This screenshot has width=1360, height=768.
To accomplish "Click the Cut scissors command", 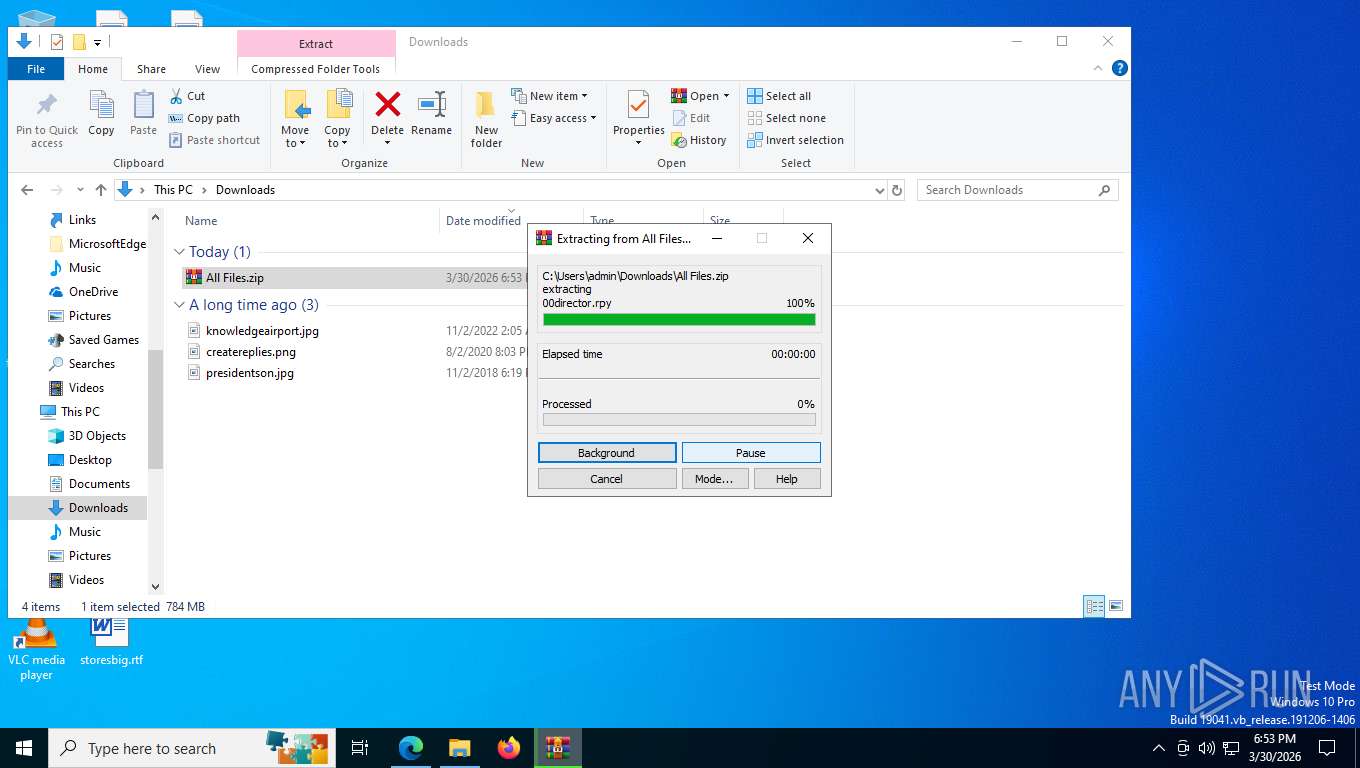I will (x=187, y=96).
